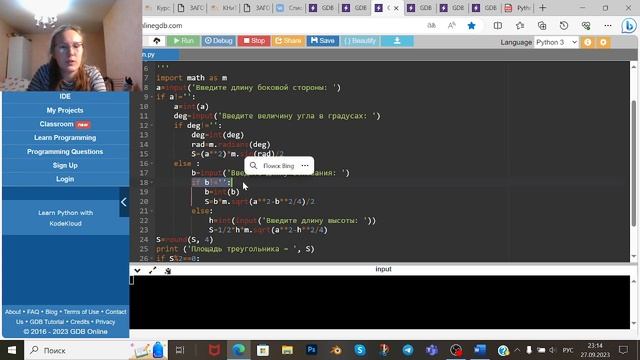Viewport: 640px width, 360px height.
Task: Click the Login link
Action: coord(65,179)
